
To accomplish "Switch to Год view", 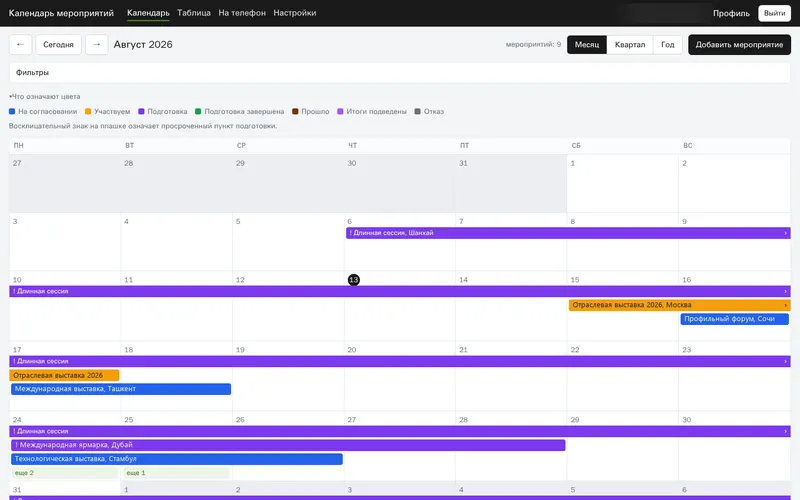I will click(667, 44).
